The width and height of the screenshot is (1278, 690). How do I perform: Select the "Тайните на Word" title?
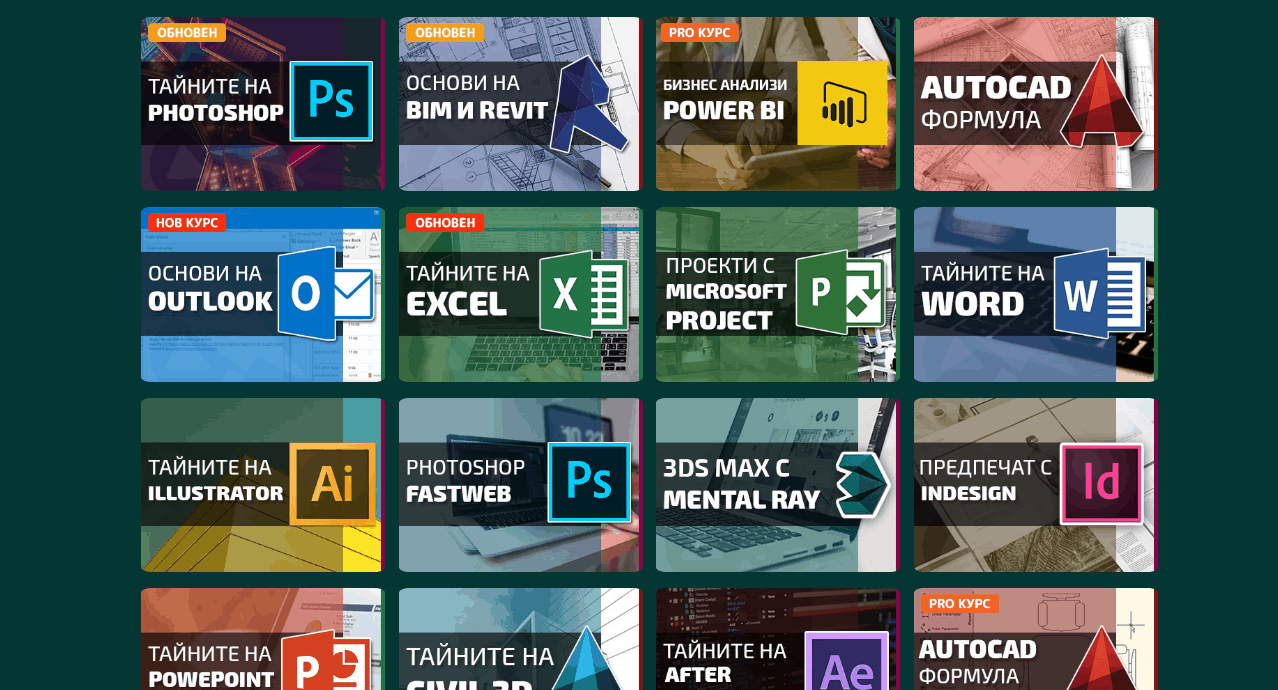click(x=982, y=290)
